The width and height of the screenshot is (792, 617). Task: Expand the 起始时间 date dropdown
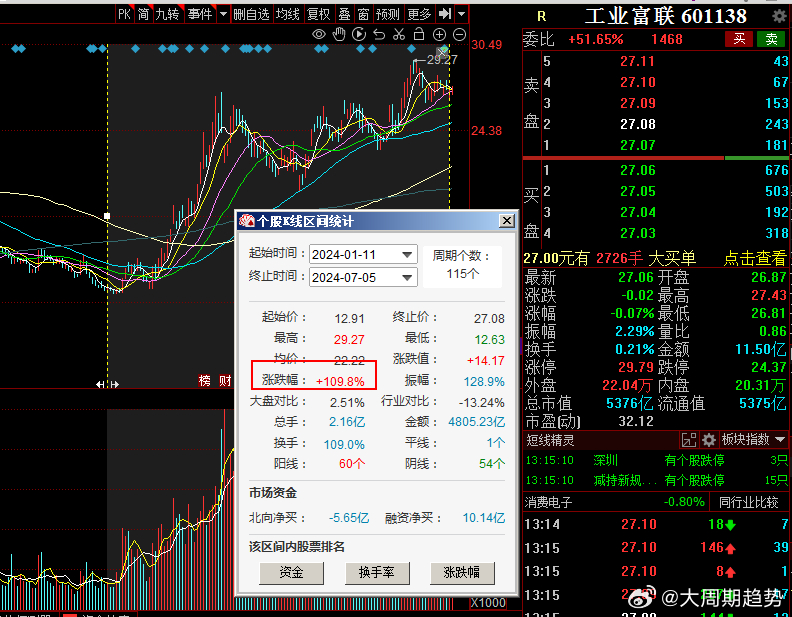pos(406,254)
